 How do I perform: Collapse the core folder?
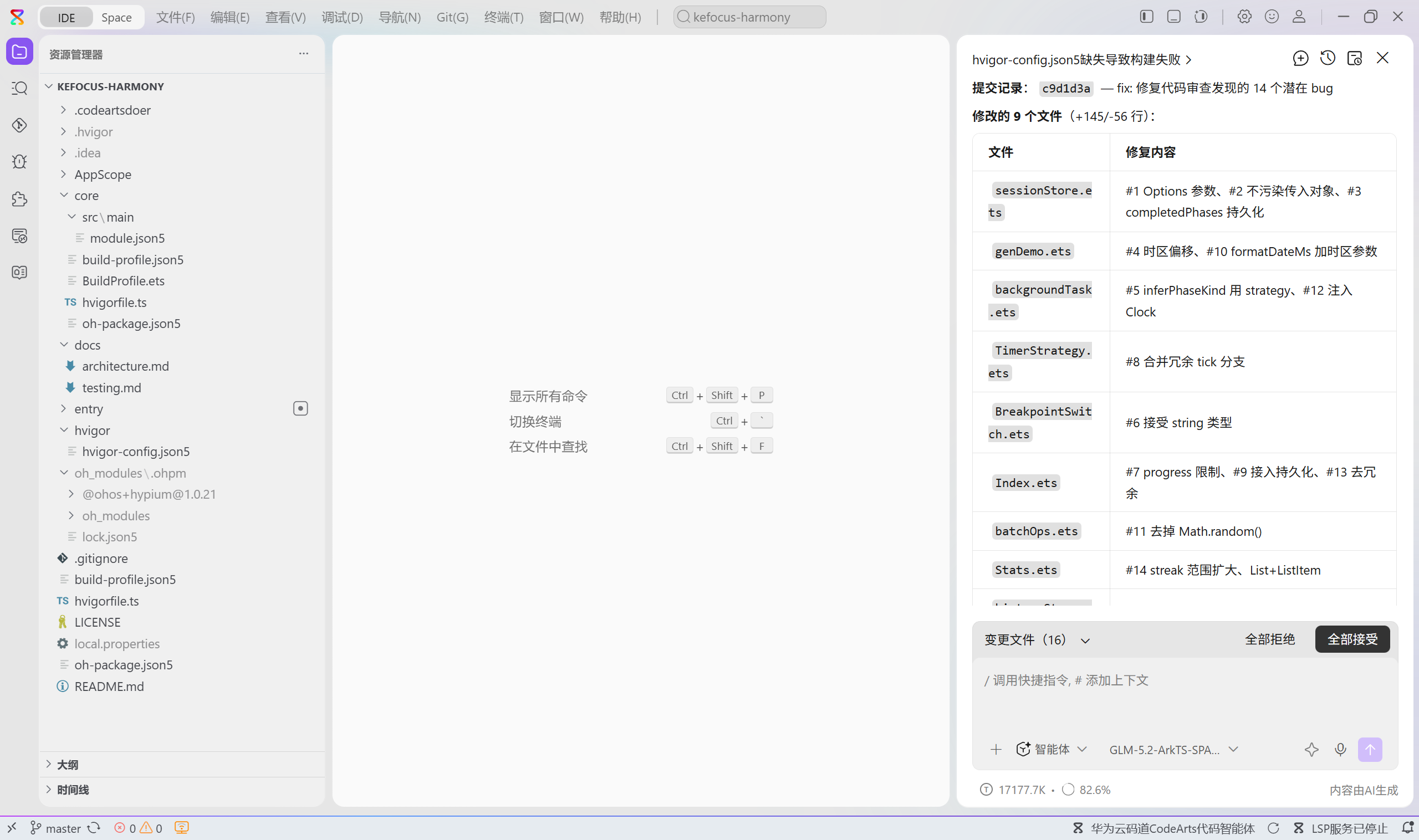point(64,195)
